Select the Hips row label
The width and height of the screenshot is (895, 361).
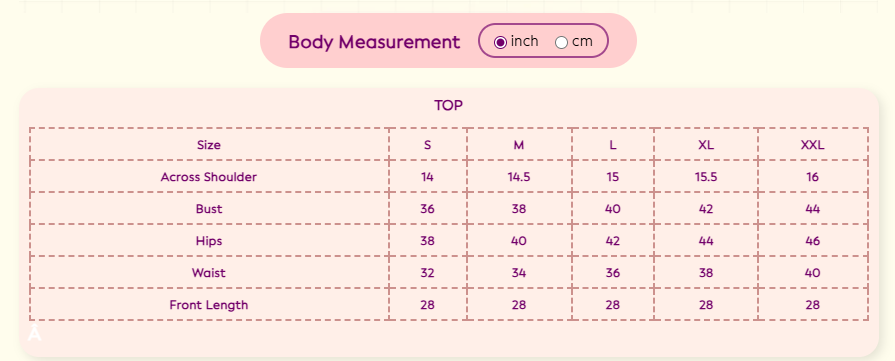[x=209, y=241]
